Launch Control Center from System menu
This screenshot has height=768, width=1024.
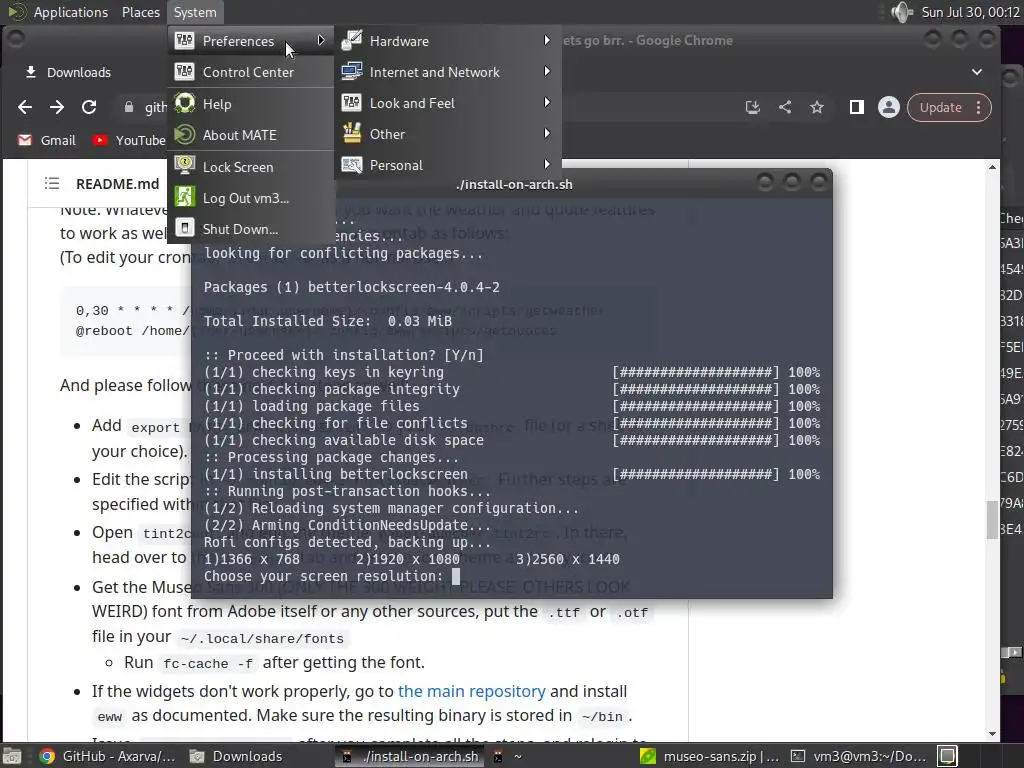click(x=251, y=72)
